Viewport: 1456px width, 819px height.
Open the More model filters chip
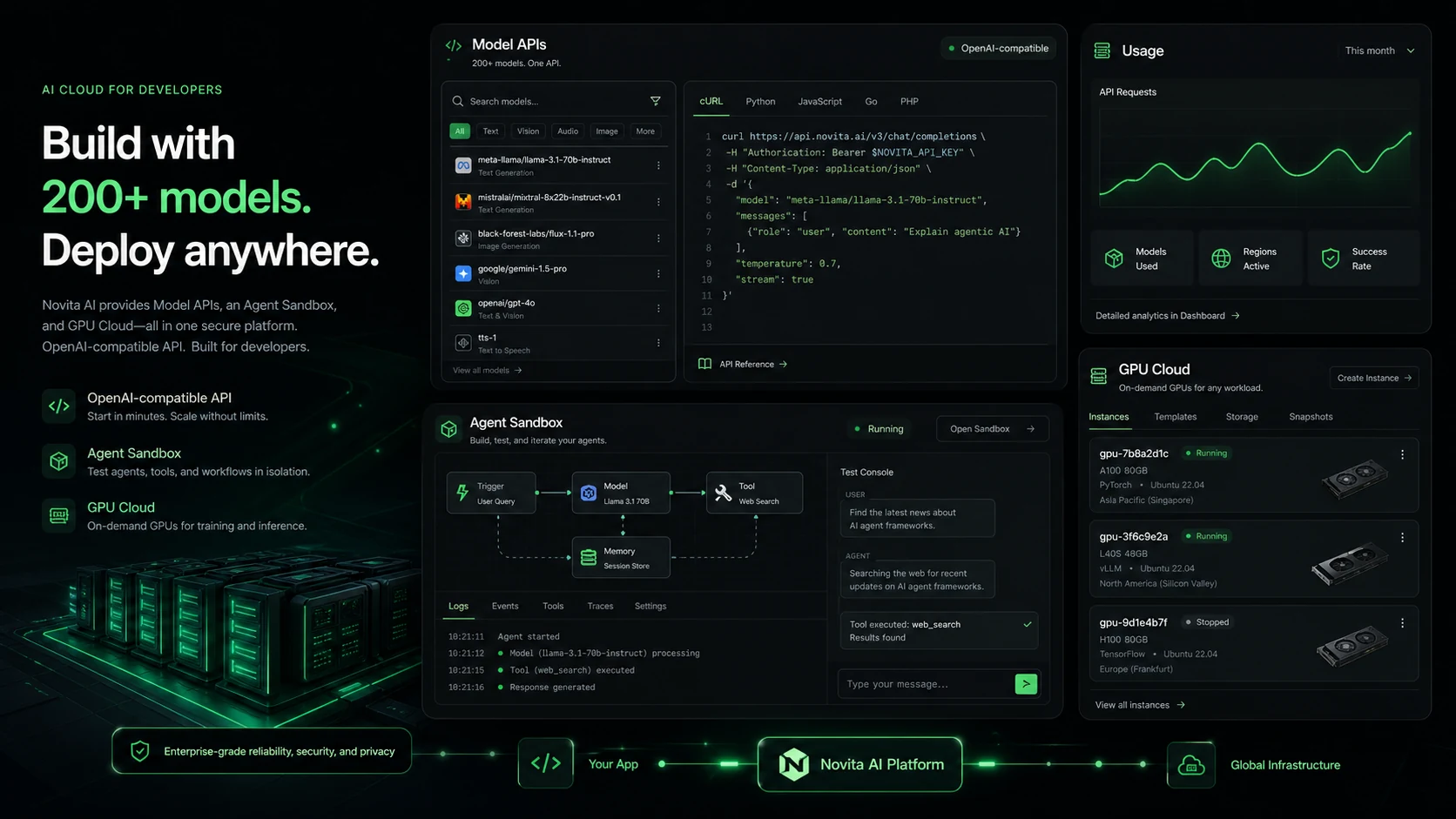645,131
